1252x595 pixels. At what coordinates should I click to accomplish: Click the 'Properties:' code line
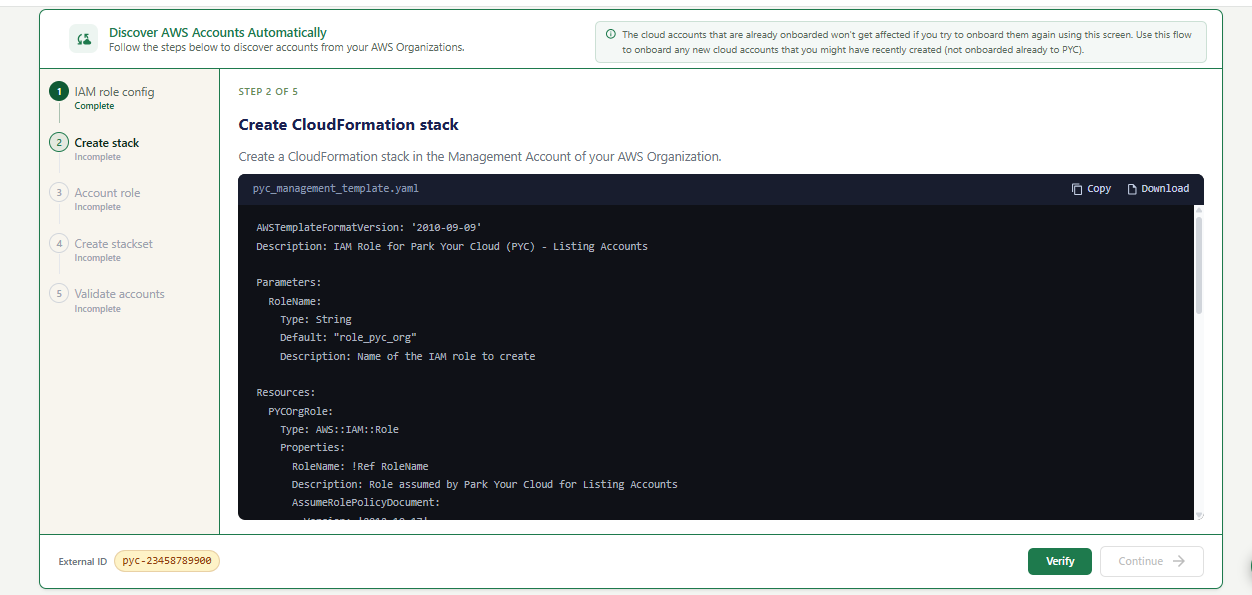pyautogui.click(x=312, y=448)
